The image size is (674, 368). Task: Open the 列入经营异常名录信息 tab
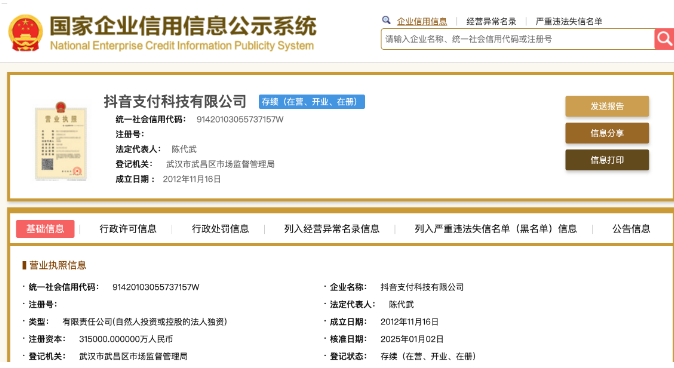[332, 229]
